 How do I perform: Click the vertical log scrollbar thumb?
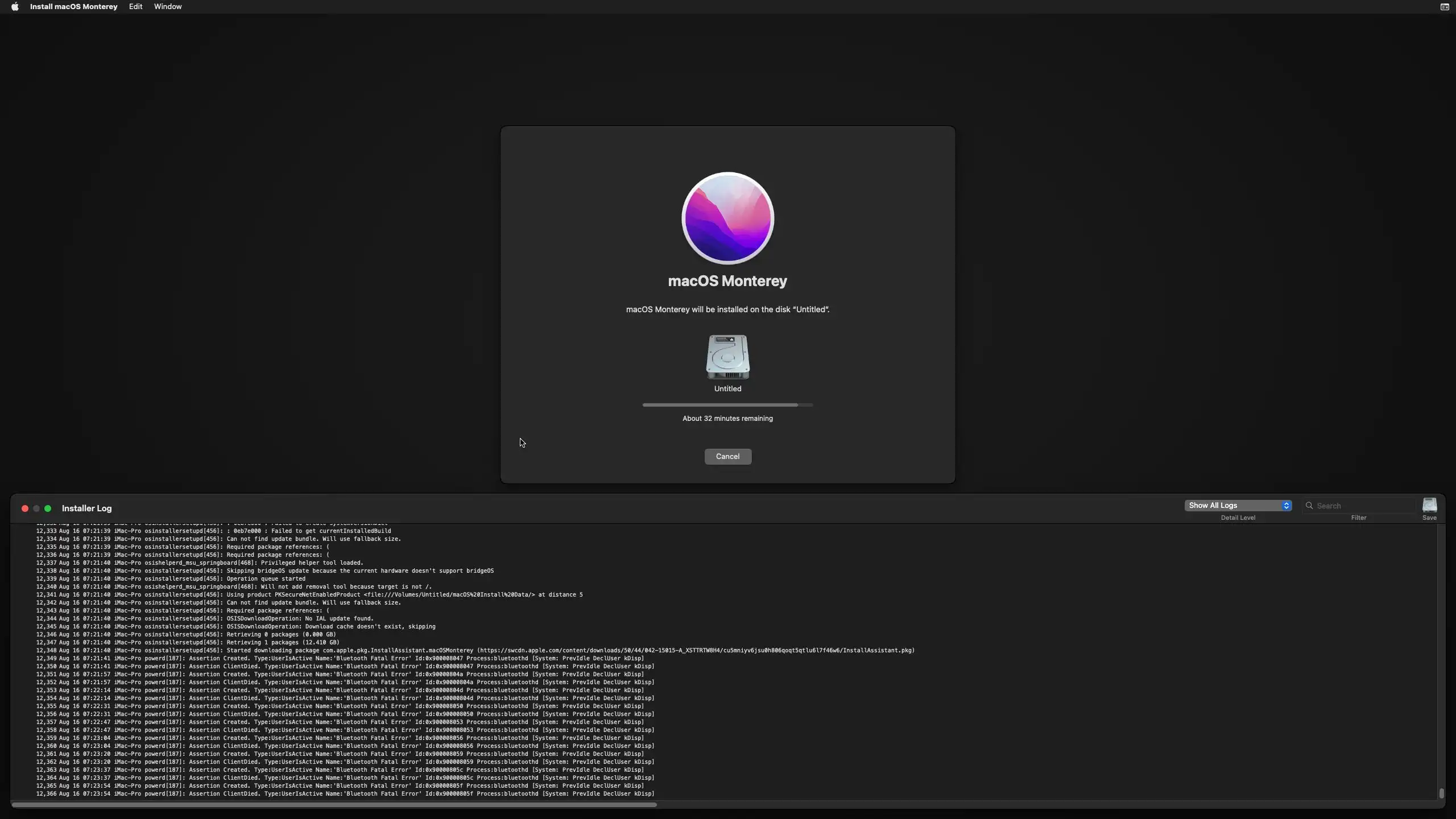point(1441,793)
